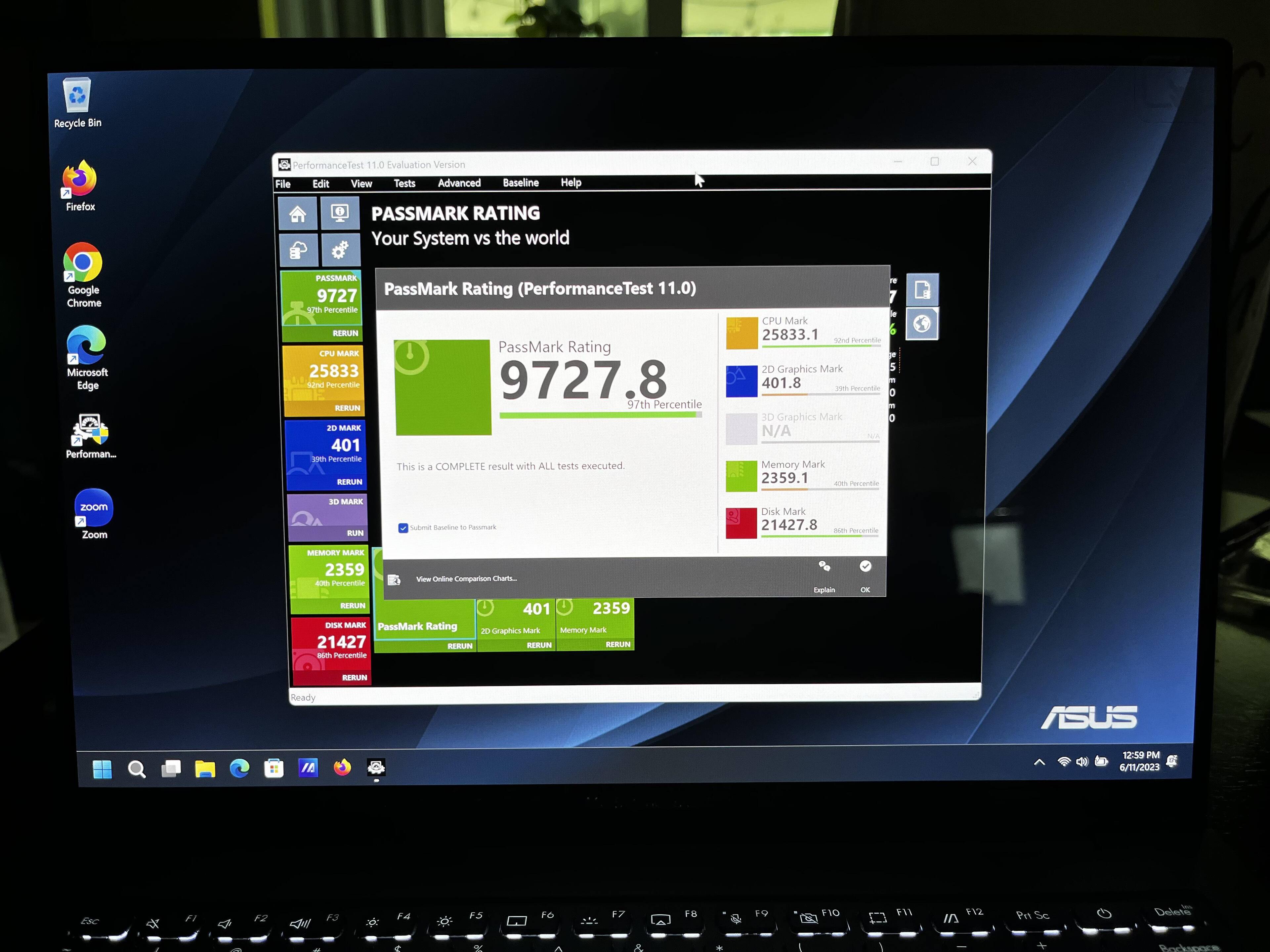The width and height of the screenshot is (1270, 952).
Task: Open File Explorer from the taskbar
Action: click(205, 768)
